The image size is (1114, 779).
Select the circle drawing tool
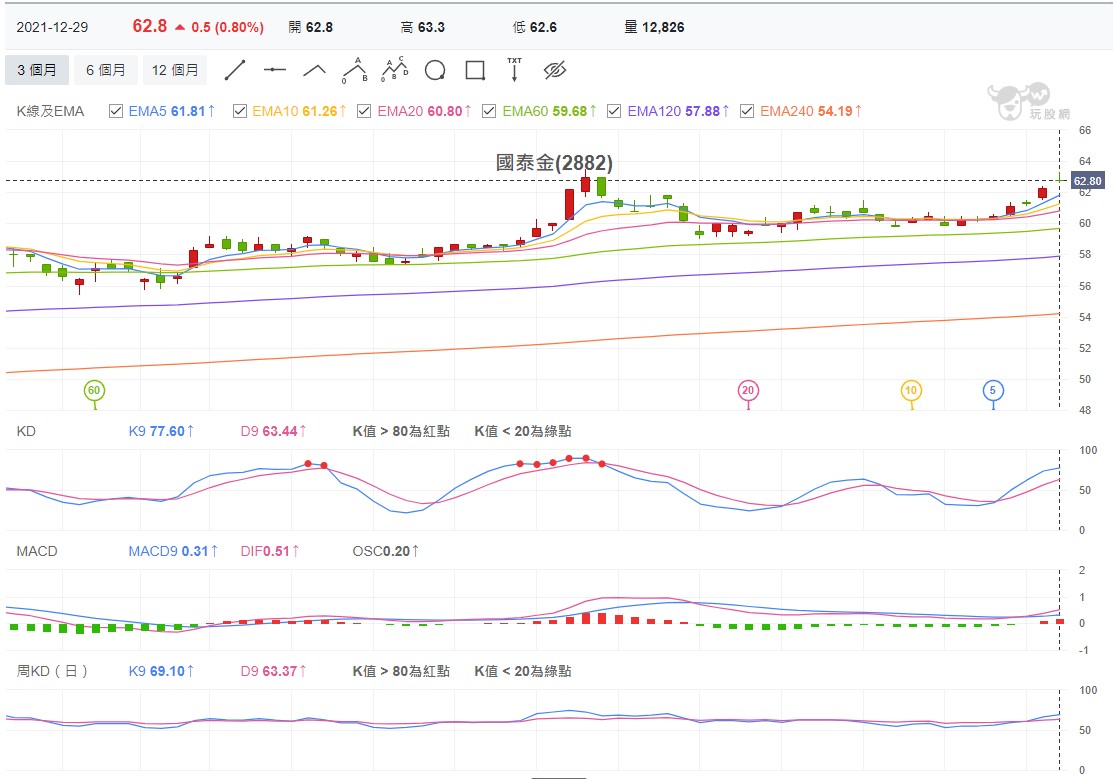click(x=435, y=70)
